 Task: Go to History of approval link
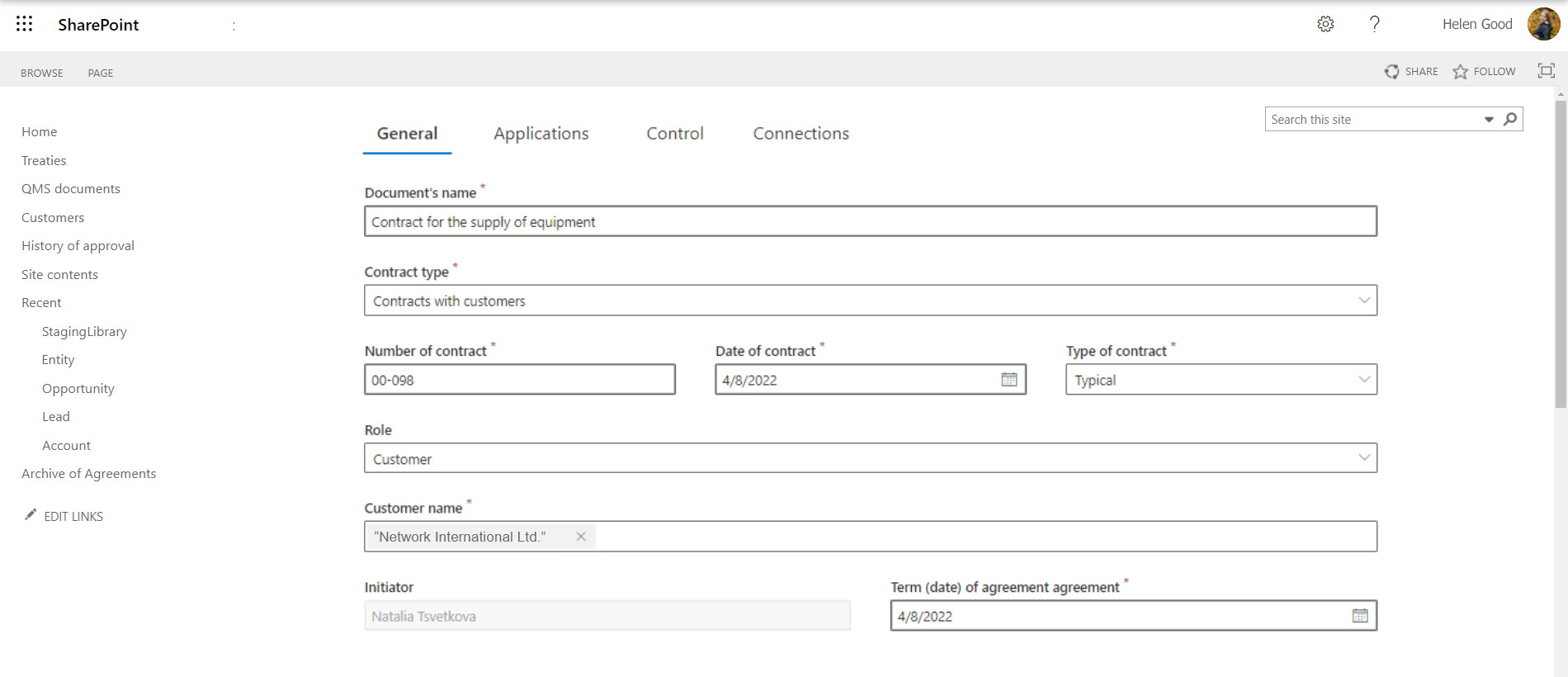pyautogui.click(x=78, y=246)
